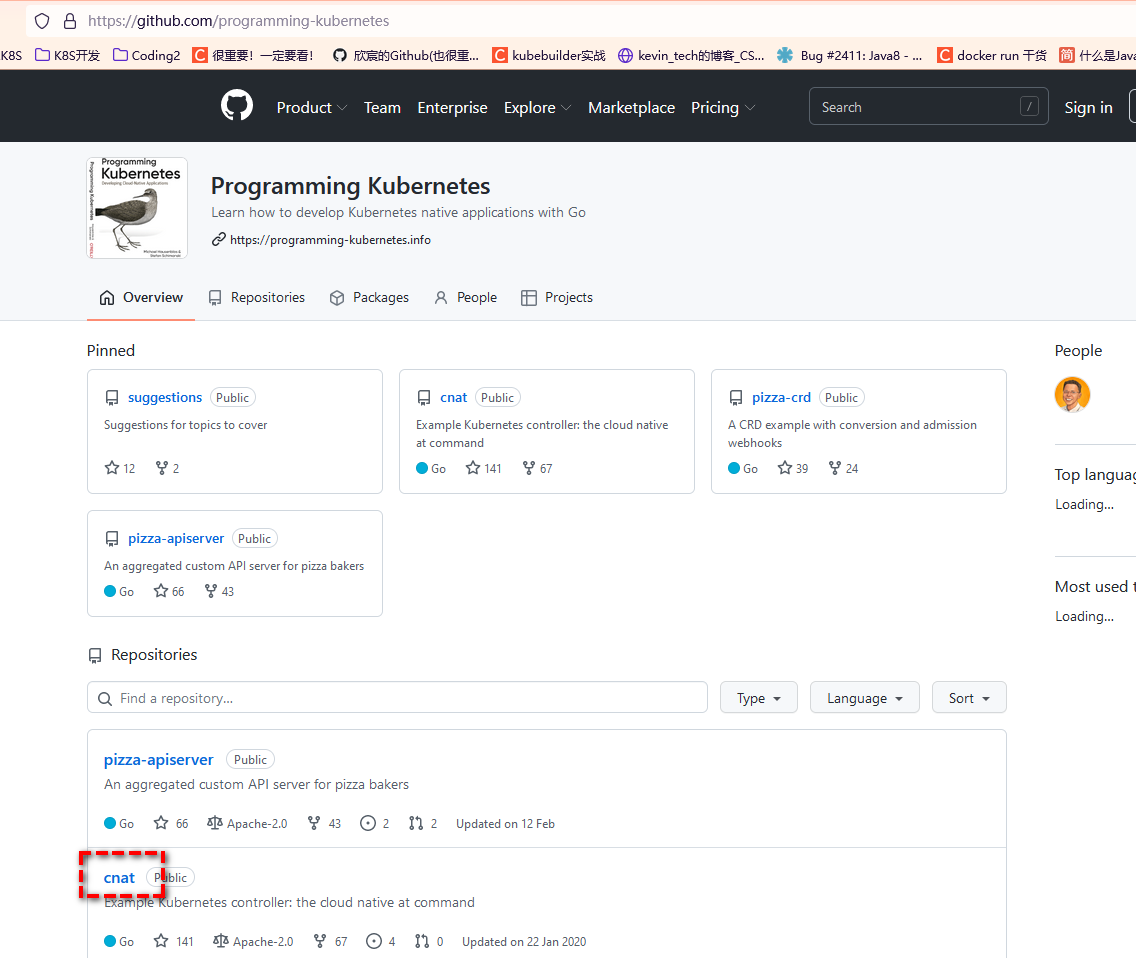The width and height of the screenshot is (1136, 958).
Task: Open the Sort dropdown
Action: click(969, 698)
